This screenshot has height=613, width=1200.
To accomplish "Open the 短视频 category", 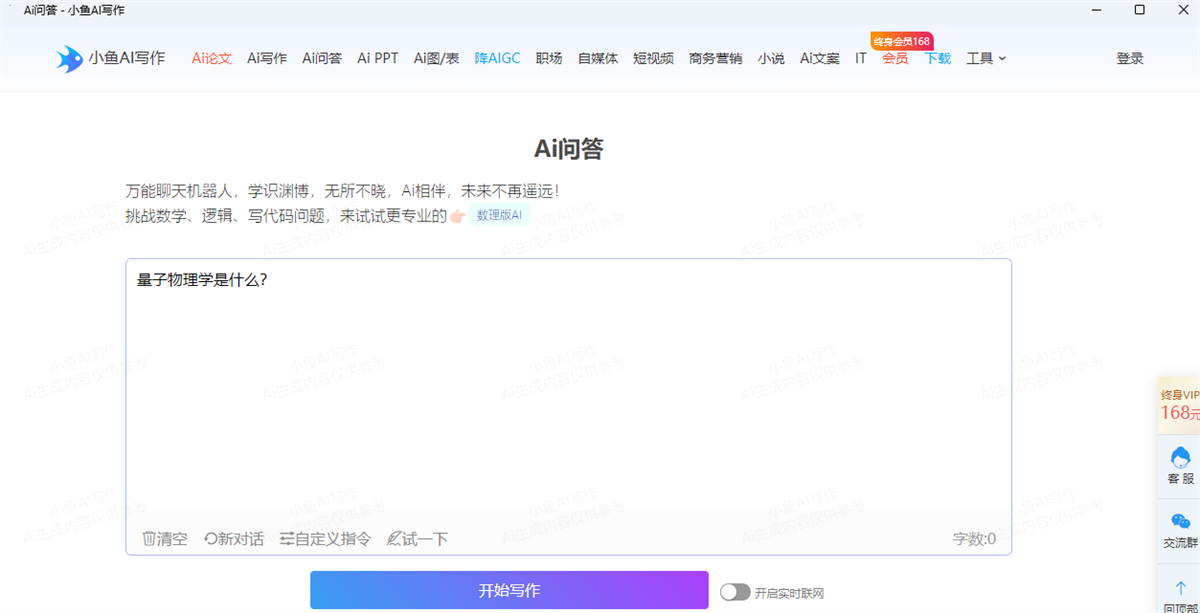I will tap(654, 58).
